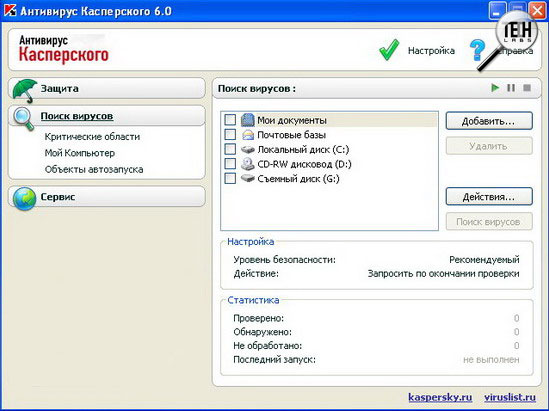Click the Добавить... button
The image size is (549, 411).
(489, 121)
